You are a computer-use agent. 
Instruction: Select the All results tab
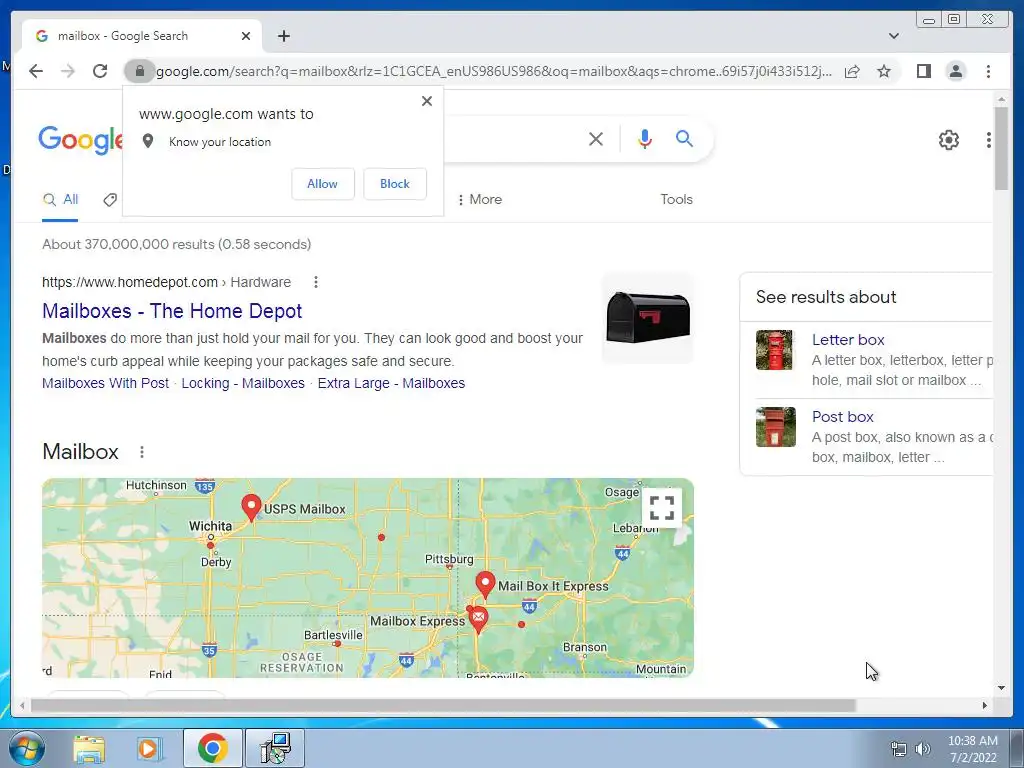(60, 200)
